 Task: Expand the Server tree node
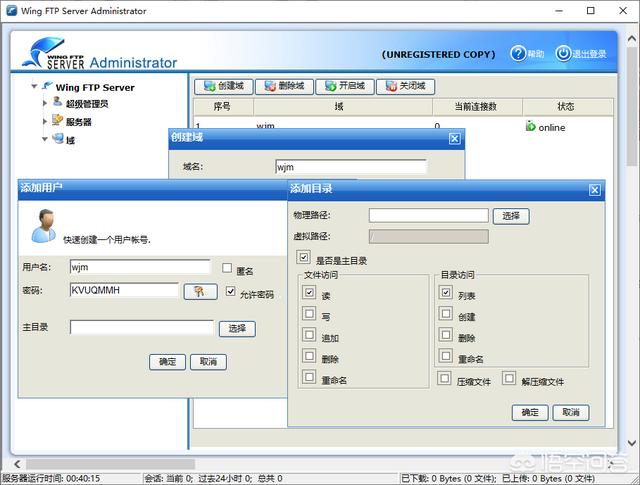click(45, 121)
